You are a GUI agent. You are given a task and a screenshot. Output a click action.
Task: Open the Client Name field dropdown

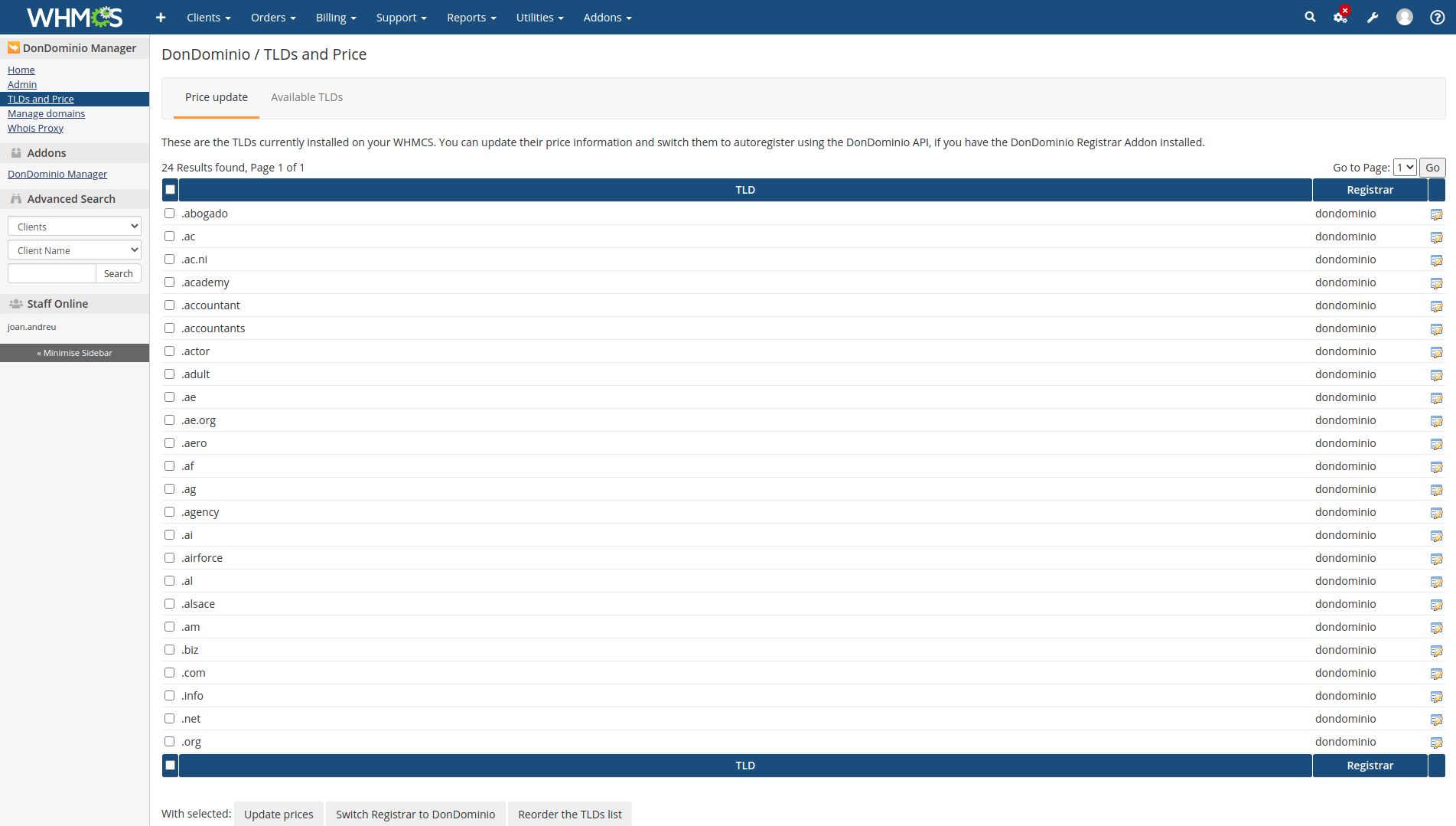coord(74,250)
